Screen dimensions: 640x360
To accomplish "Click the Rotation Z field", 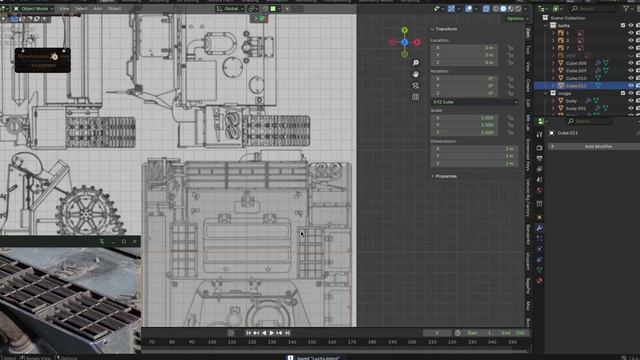I will tap(464, 93).
